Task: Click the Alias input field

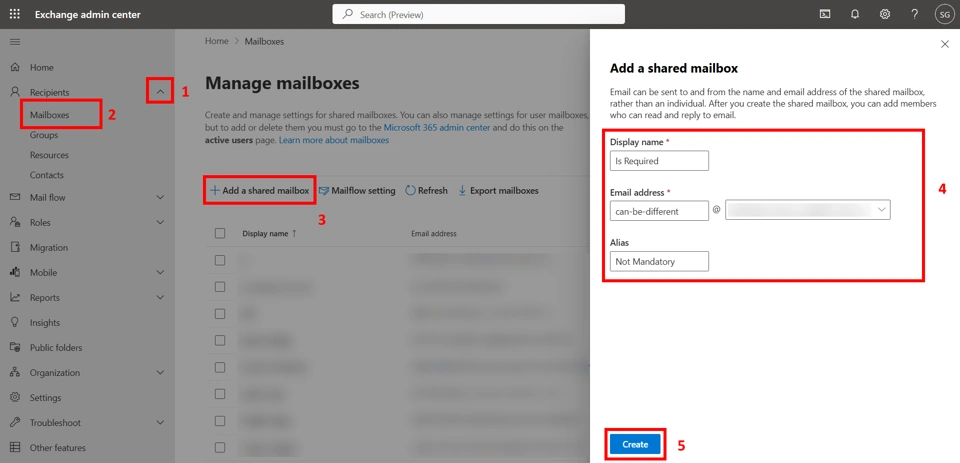Action: coord(659,261)
